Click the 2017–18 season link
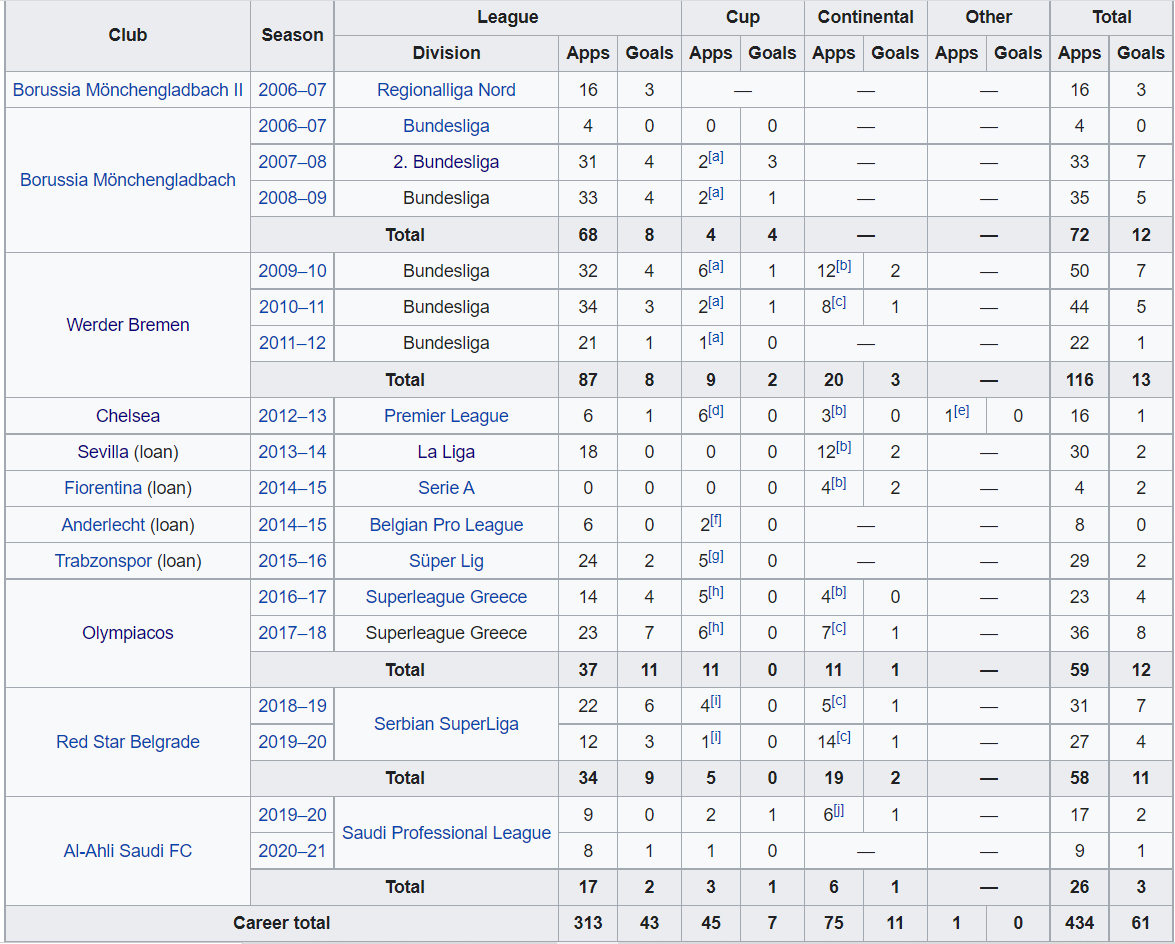This screenshot has height=944, width=1175. pos(292,633)
